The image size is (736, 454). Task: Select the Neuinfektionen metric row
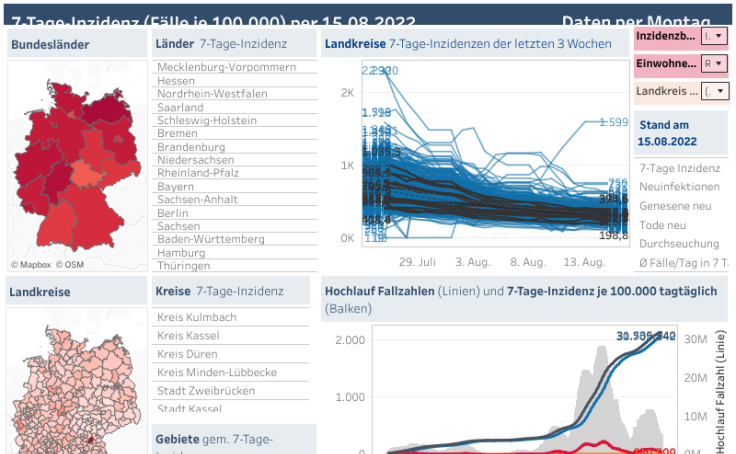click(679, 187)
